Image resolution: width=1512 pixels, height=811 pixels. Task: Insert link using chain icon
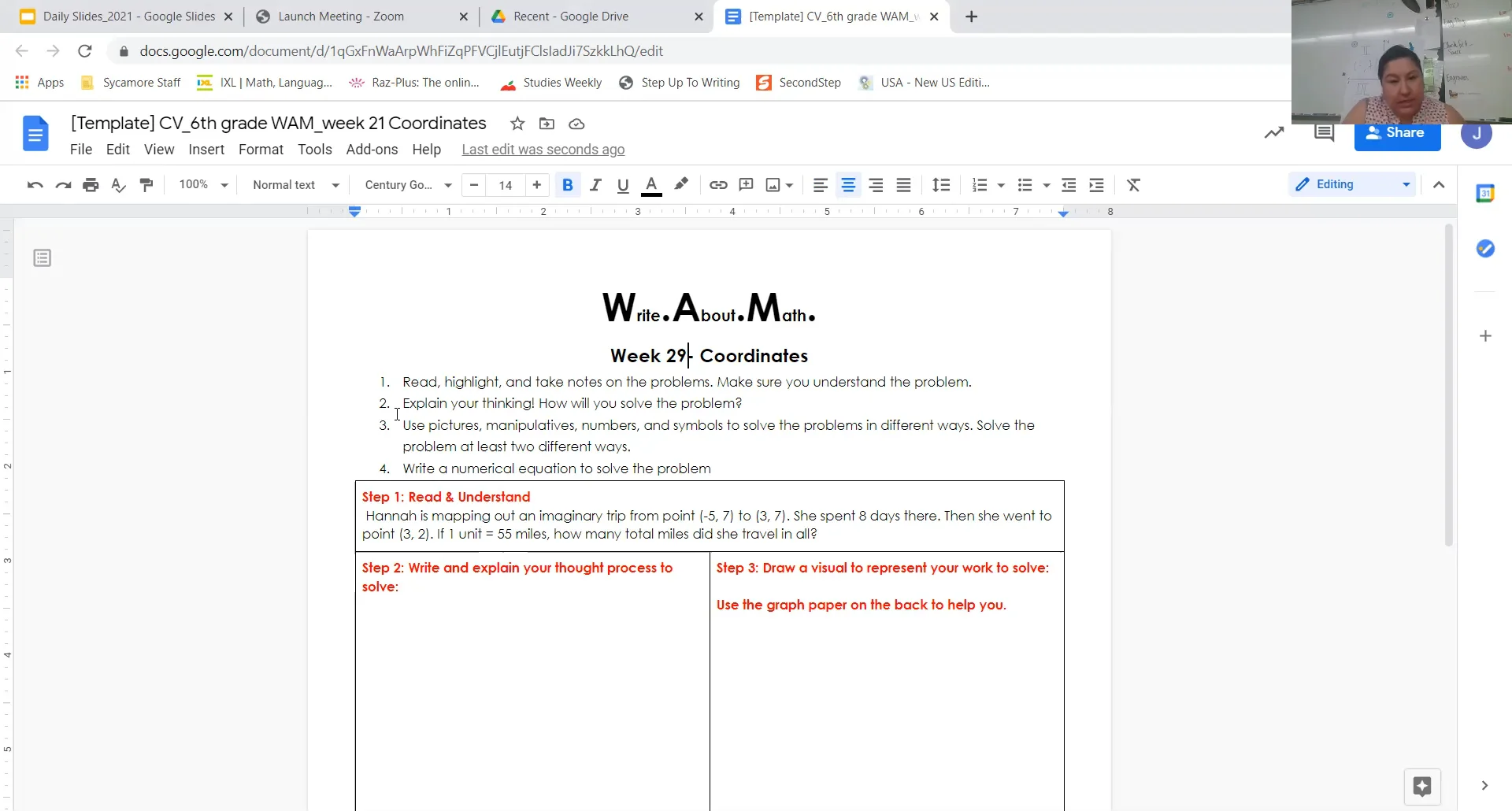[717, 185]
